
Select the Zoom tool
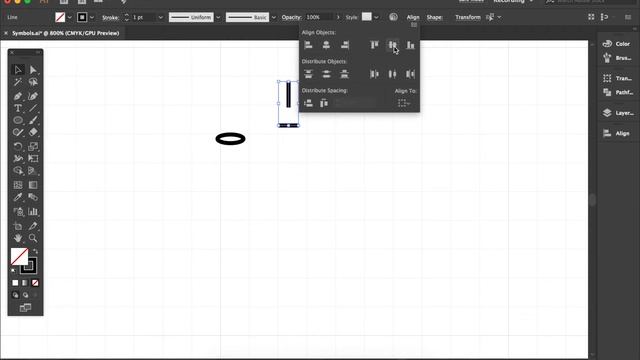tap(33, 238)
